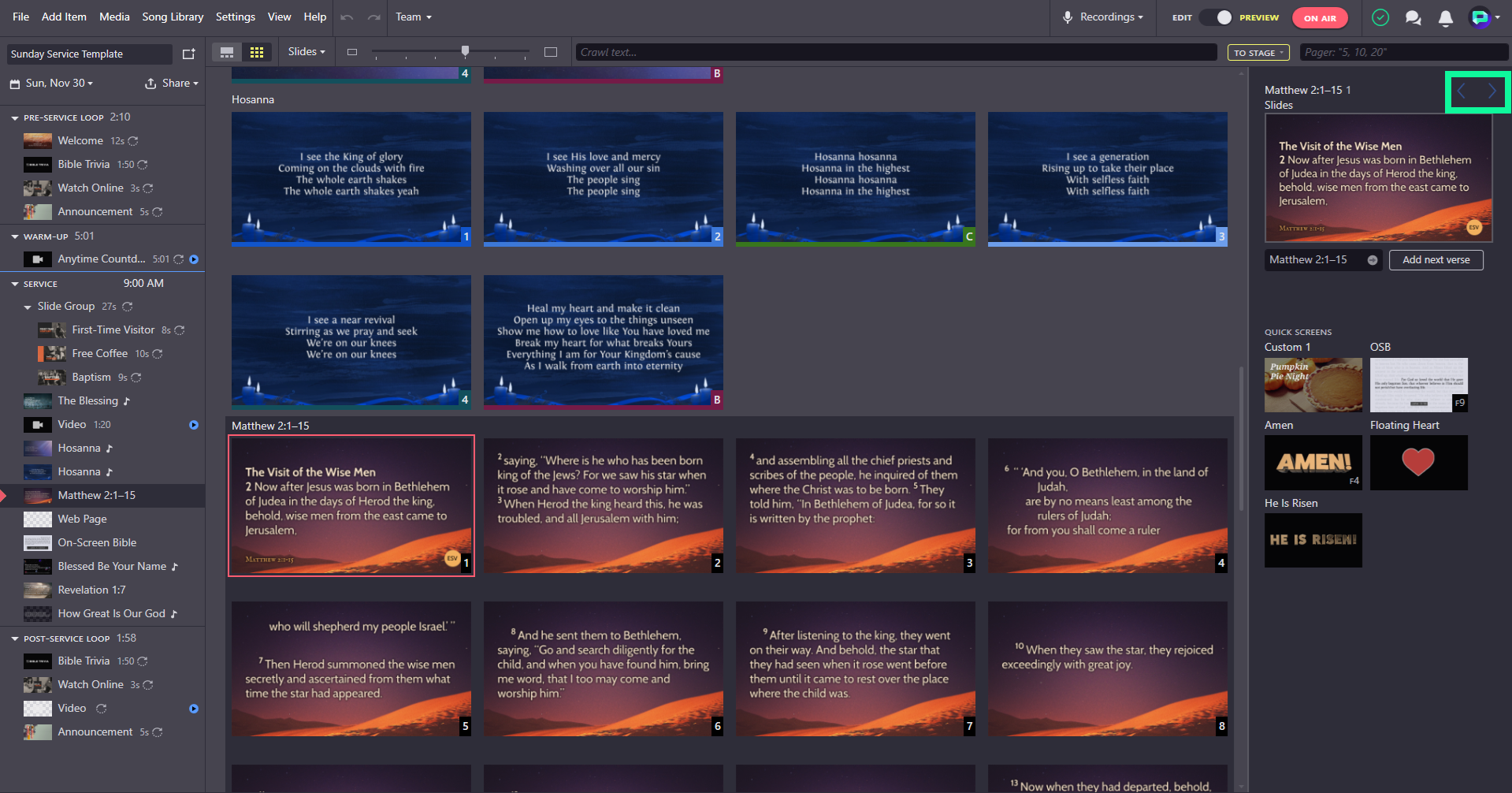Image resolution: width=1512 pixels, height=793 pixels.
Task: Open the Settings menu
Action: (236, 17)
